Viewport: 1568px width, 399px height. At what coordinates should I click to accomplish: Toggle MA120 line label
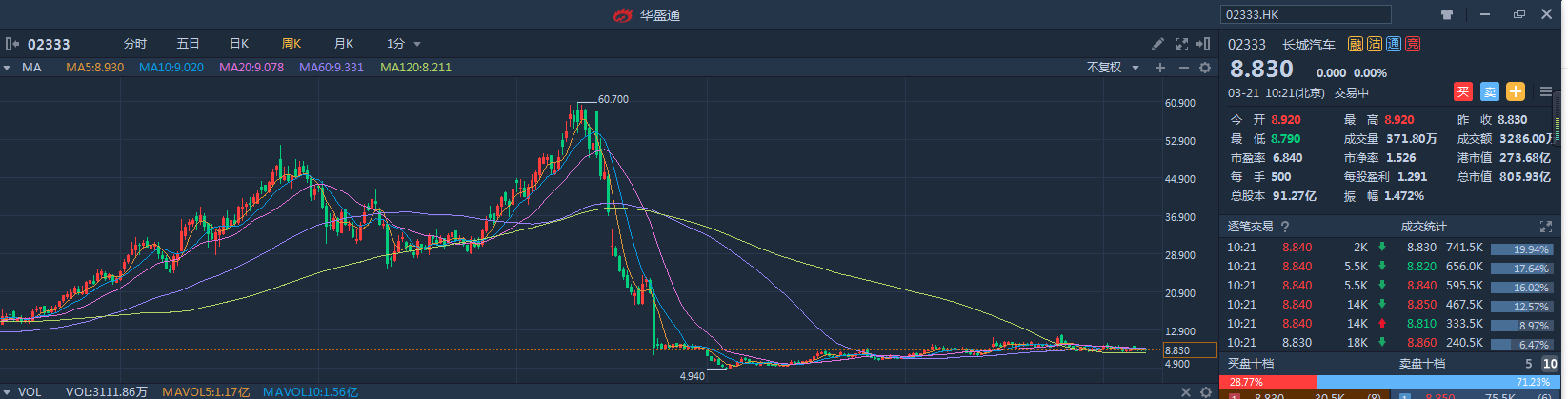(416, 68)
